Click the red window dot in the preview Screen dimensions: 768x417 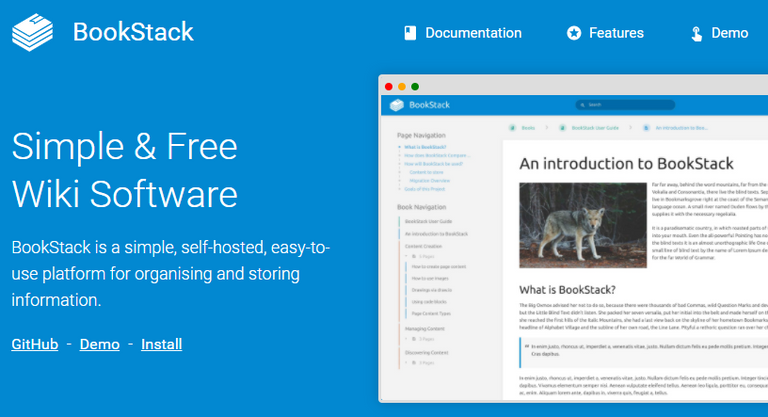[388, 87]
